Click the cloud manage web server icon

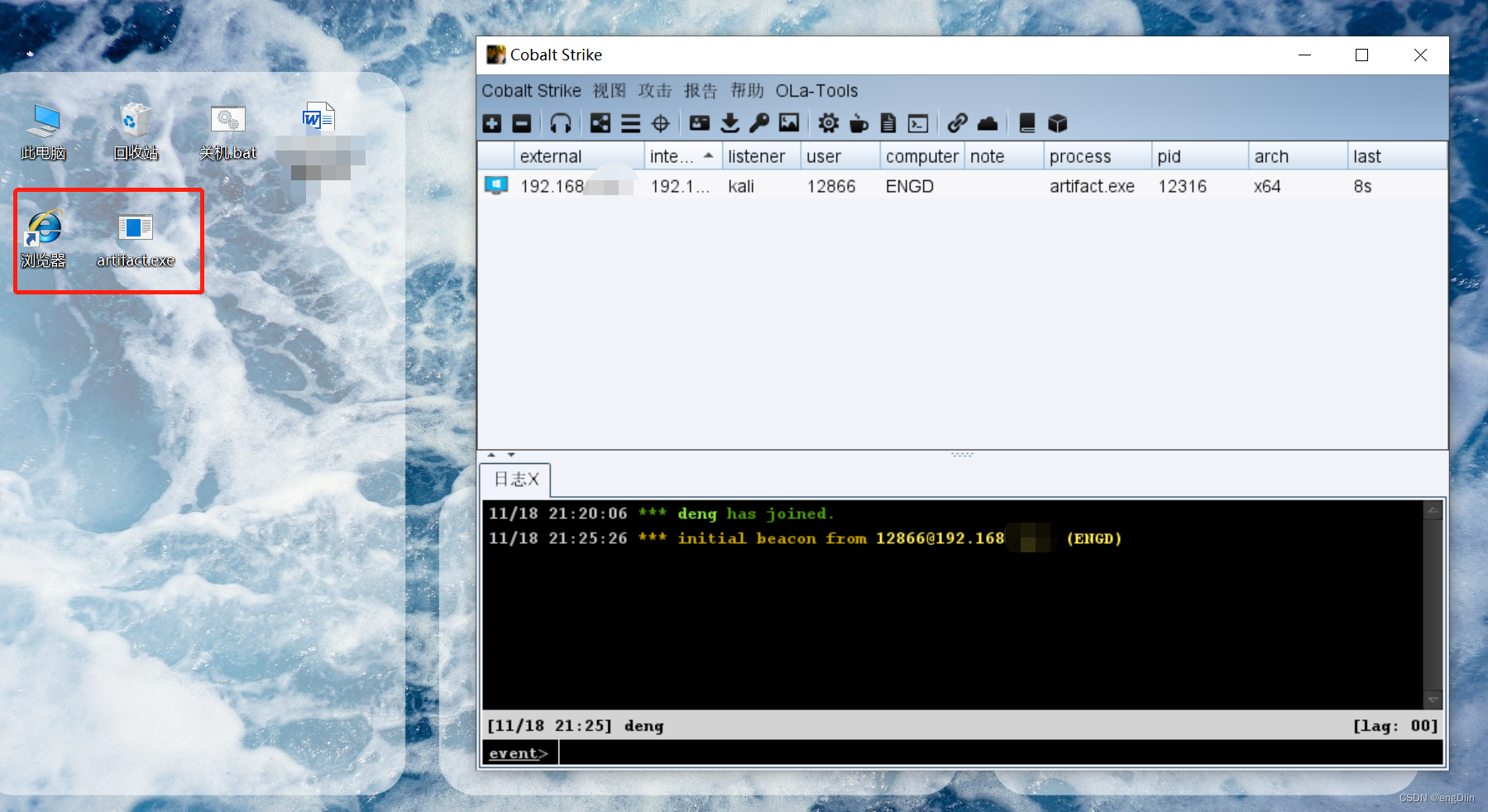tap(988, 124)
